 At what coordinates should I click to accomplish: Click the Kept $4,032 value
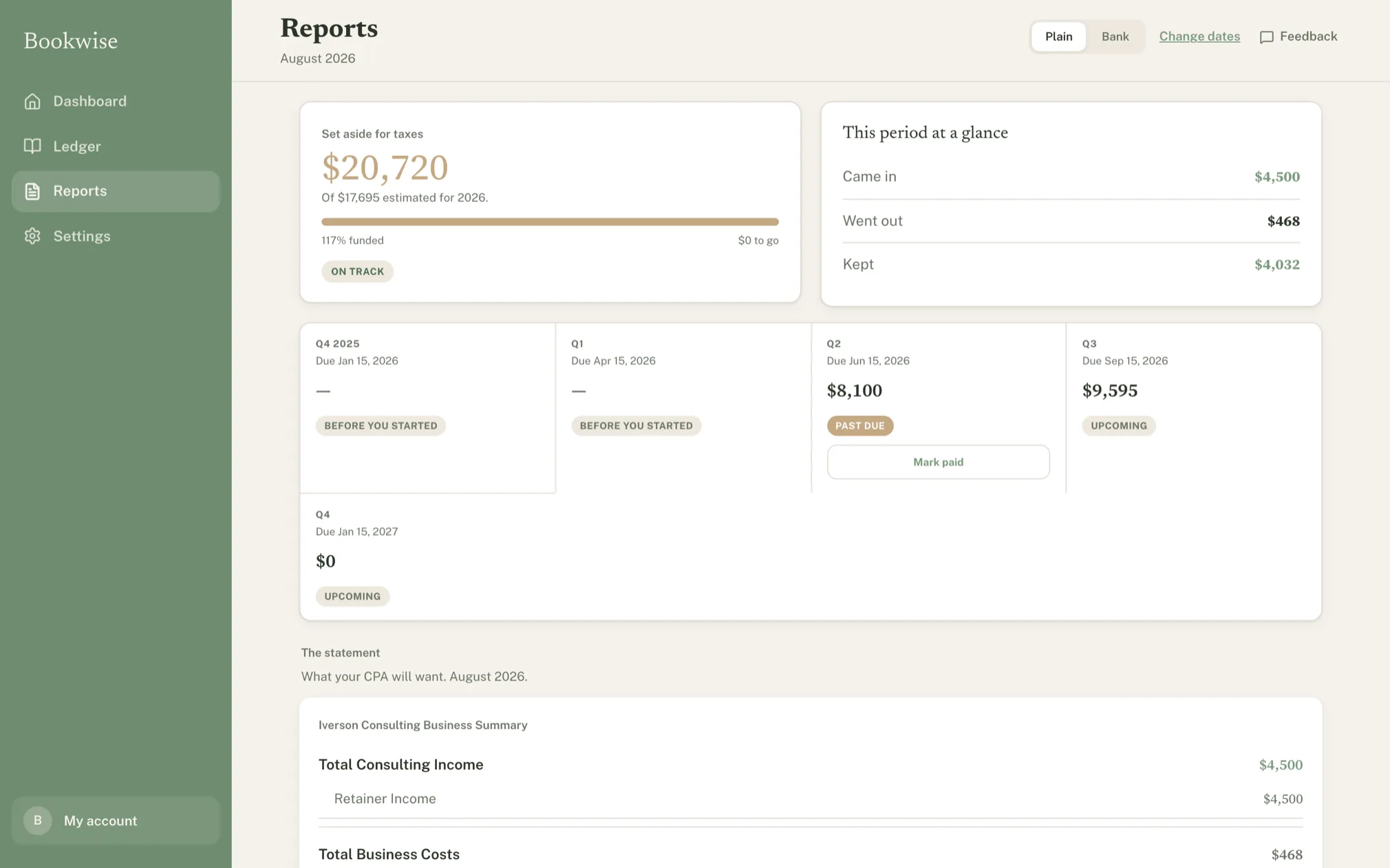(x=1276, y=264)
